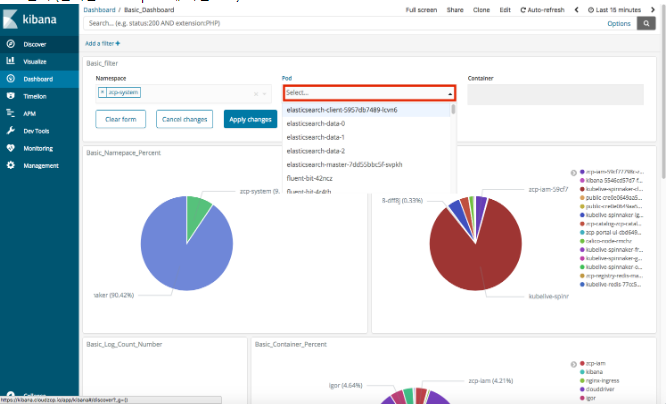The image size is (671, 405).
Task: Choose elasticsearch-data-0 pod option
Action: 366,124
